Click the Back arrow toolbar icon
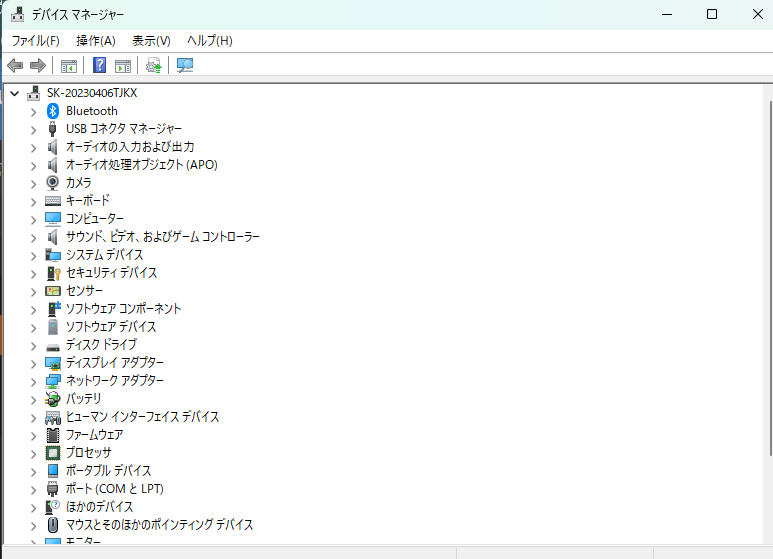Image resolution: width=773 pixels, height=559 pixels. click(15, 65)
